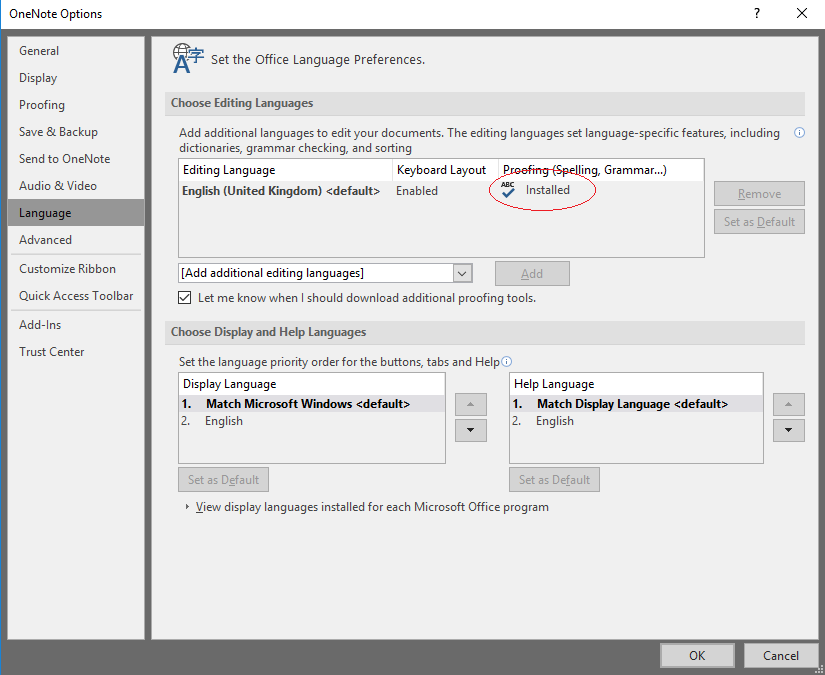Select 'Match Display Language <default>' help language

tap(636, 404)
